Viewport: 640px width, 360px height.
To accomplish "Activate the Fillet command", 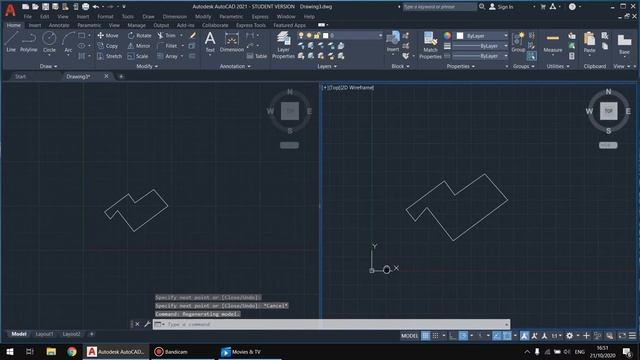I will [167, 46].
